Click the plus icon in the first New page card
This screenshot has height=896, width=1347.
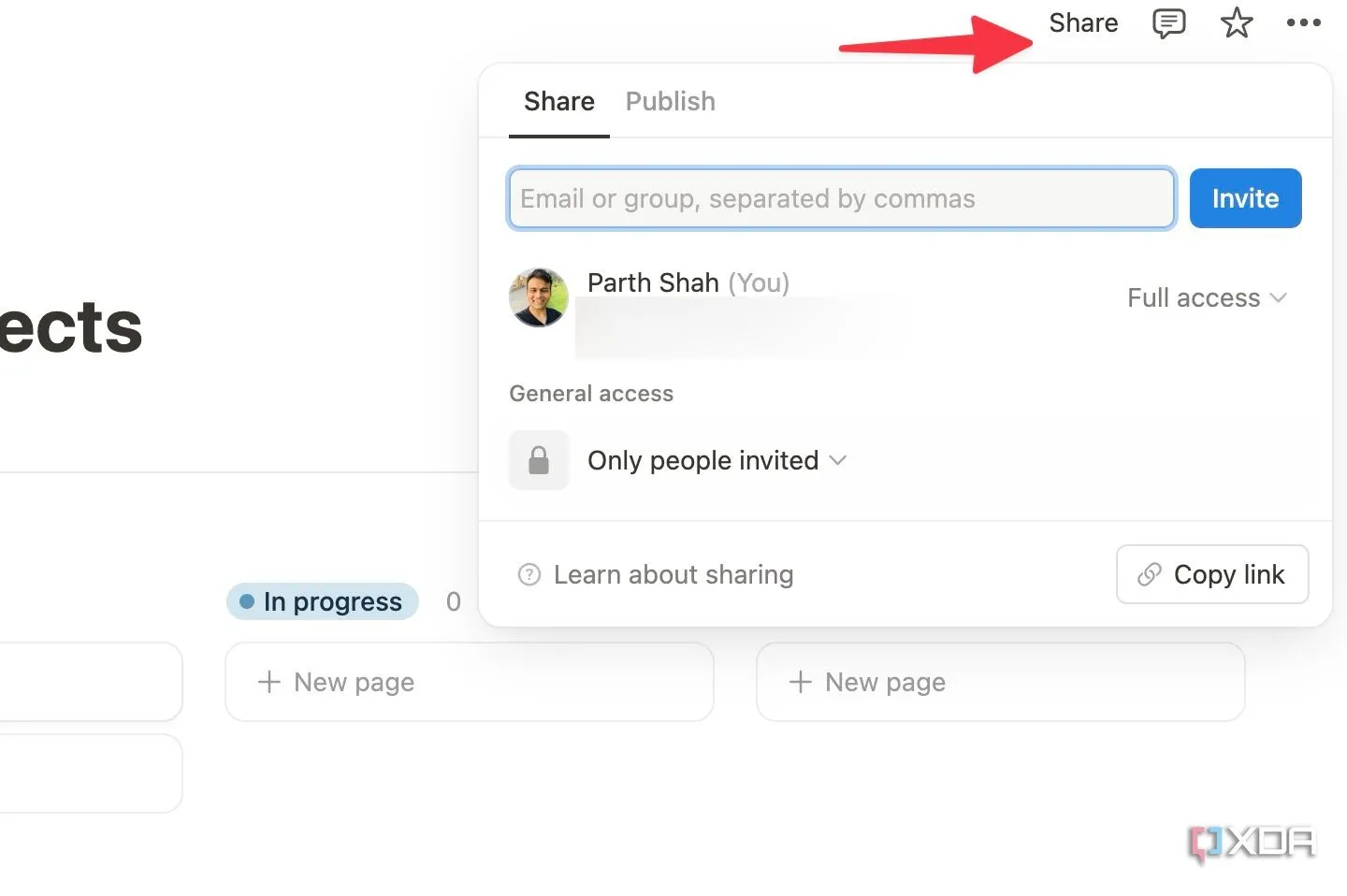[x=269, y=682]
